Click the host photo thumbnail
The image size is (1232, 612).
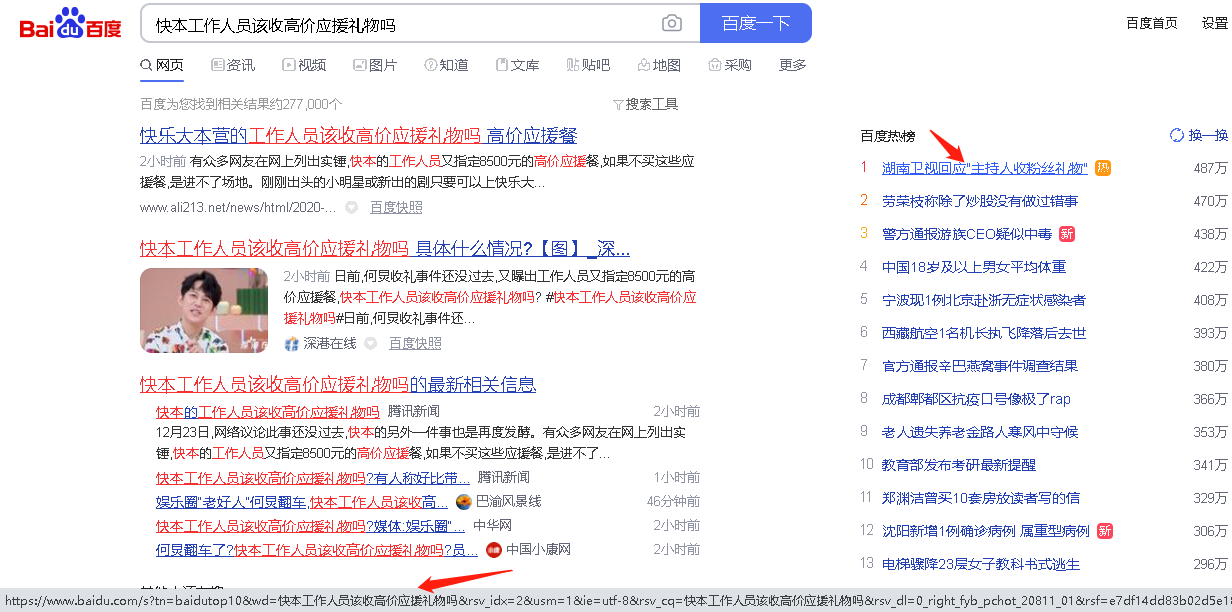point(204,310)
